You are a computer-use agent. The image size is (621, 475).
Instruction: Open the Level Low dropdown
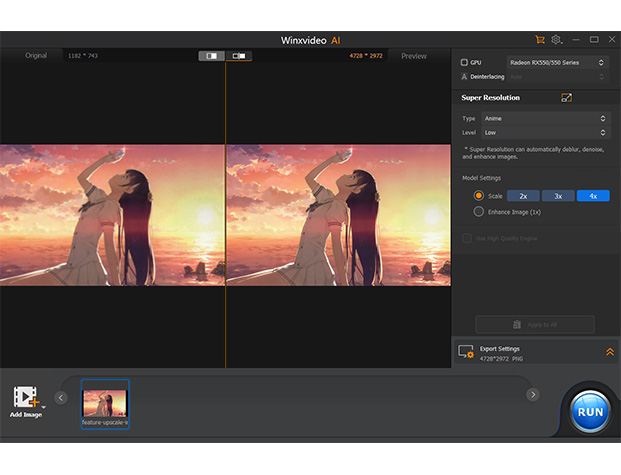pos(545,133)
